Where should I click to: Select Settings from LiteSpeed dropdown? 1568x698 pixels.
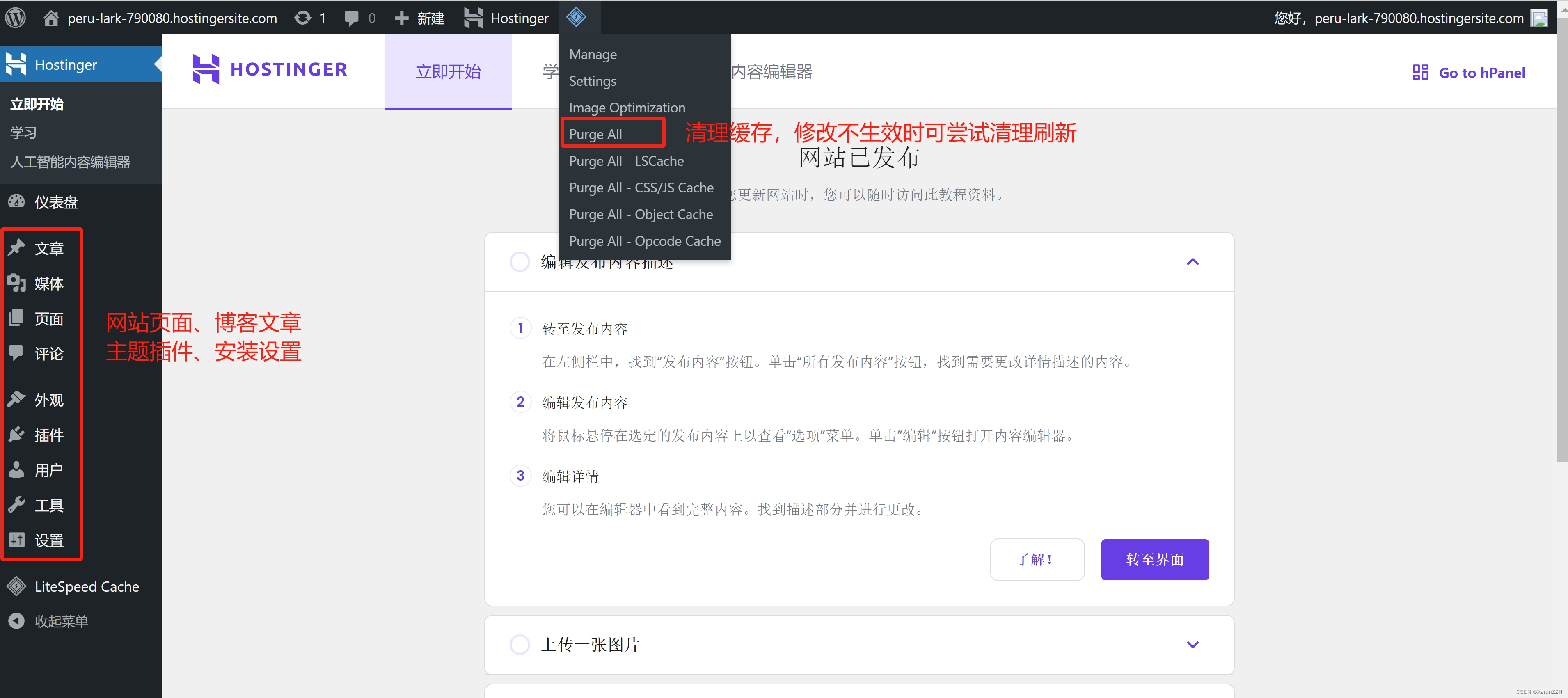645,81
